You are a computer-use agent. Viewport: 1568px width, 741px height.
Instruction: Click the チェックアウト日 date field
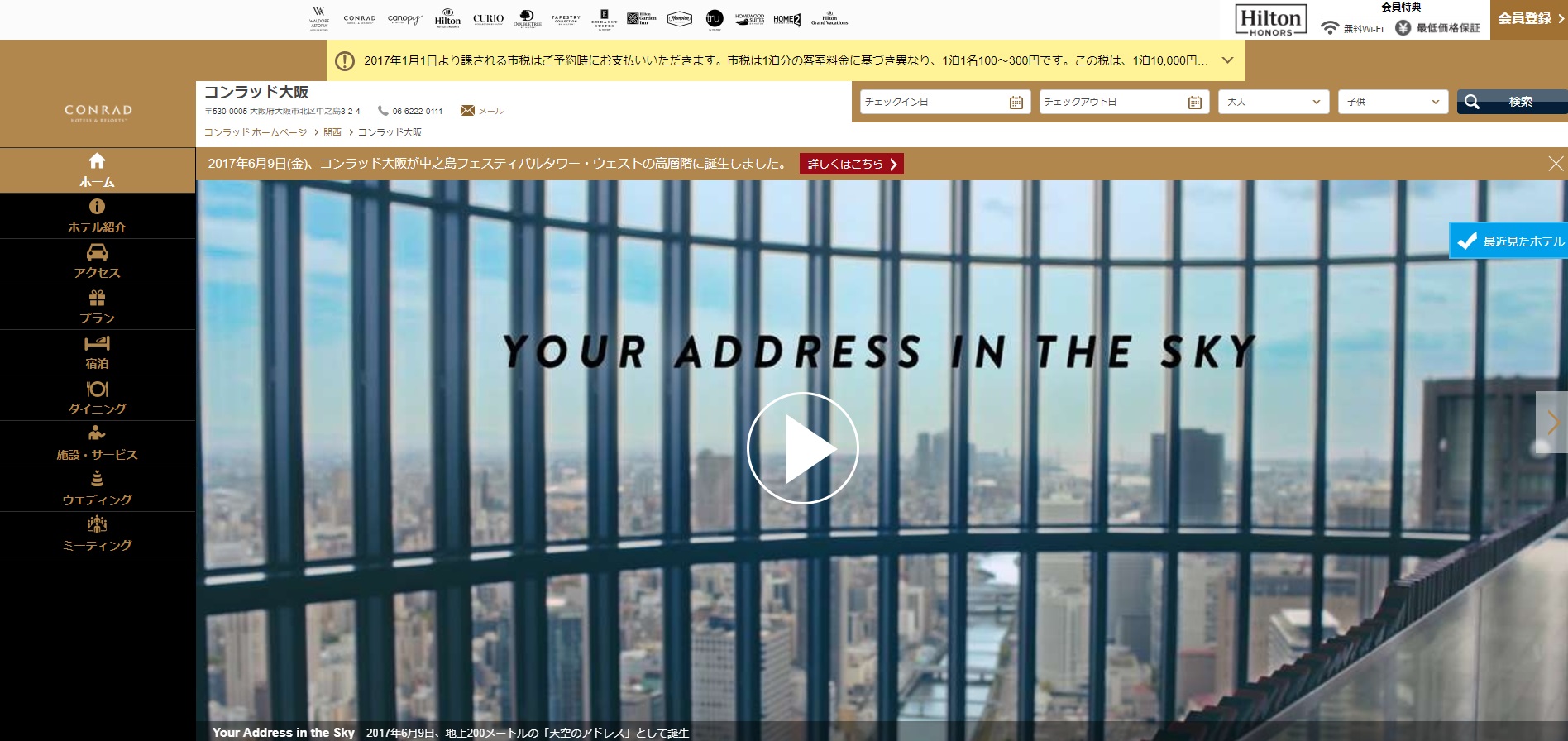(x=1125, y=102)
